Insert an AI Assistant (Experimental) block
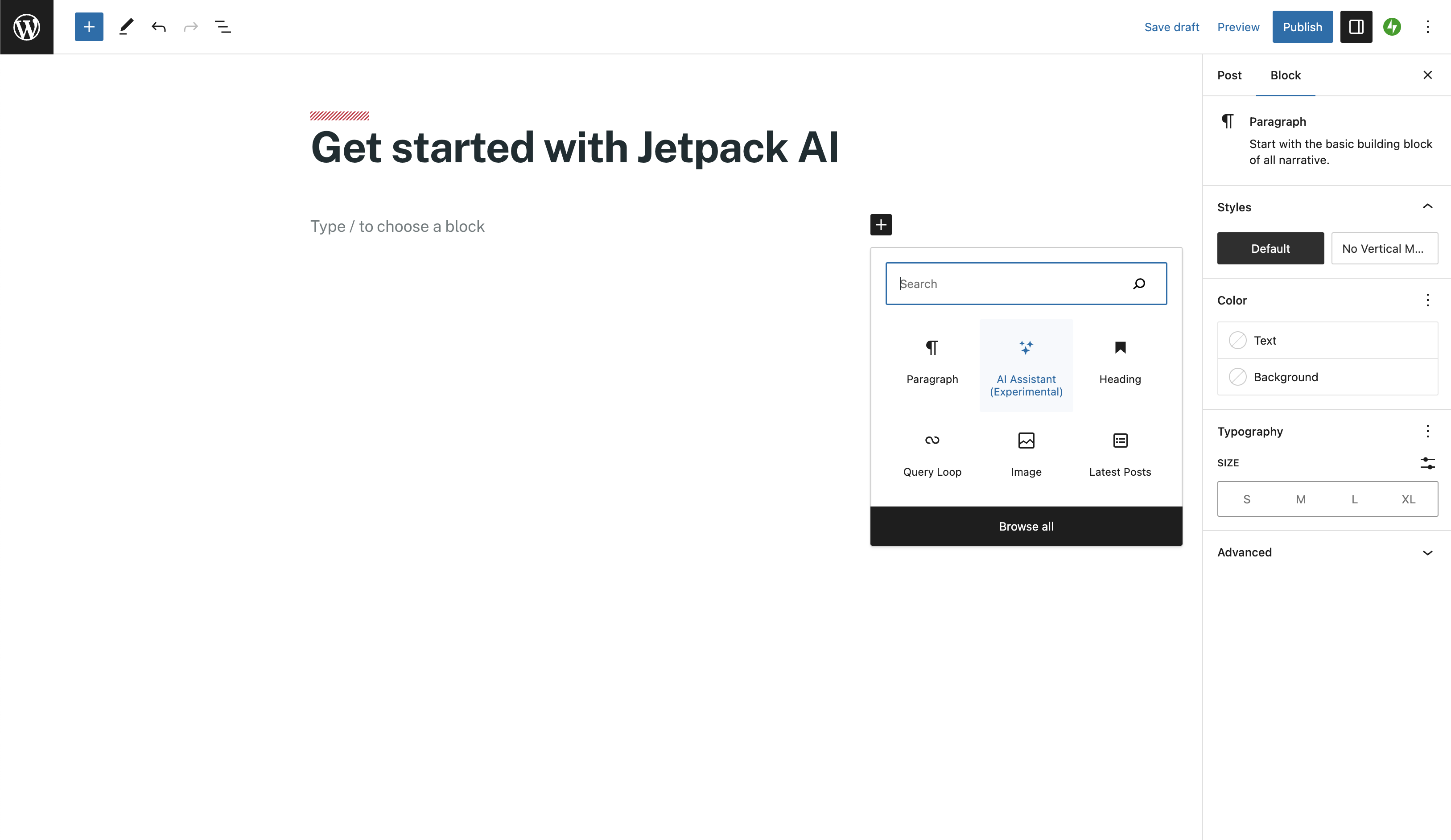 pos(1026,365)
